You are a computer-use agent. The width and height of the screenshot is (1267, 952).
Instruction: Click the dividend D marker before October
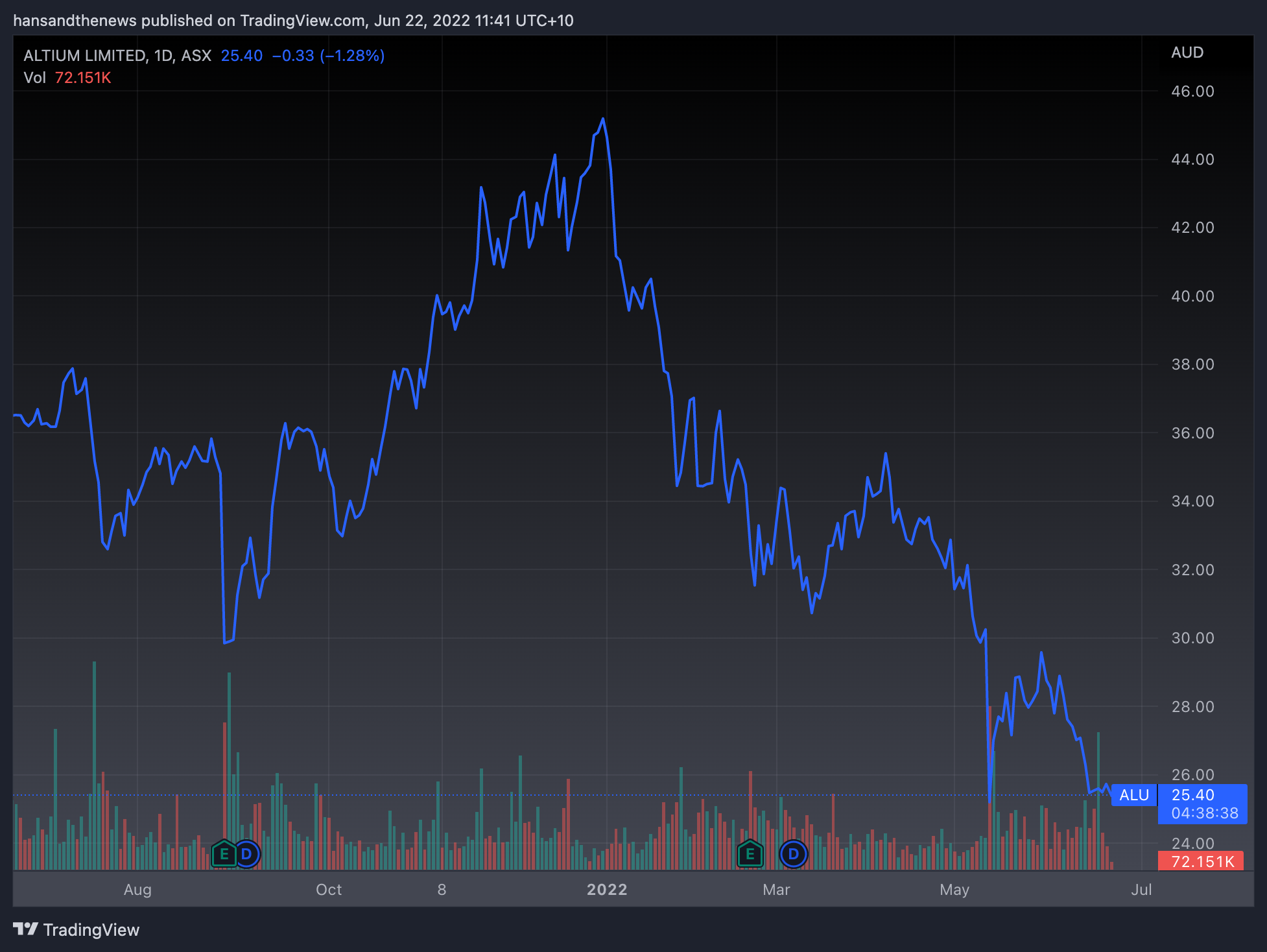(246, 854)
